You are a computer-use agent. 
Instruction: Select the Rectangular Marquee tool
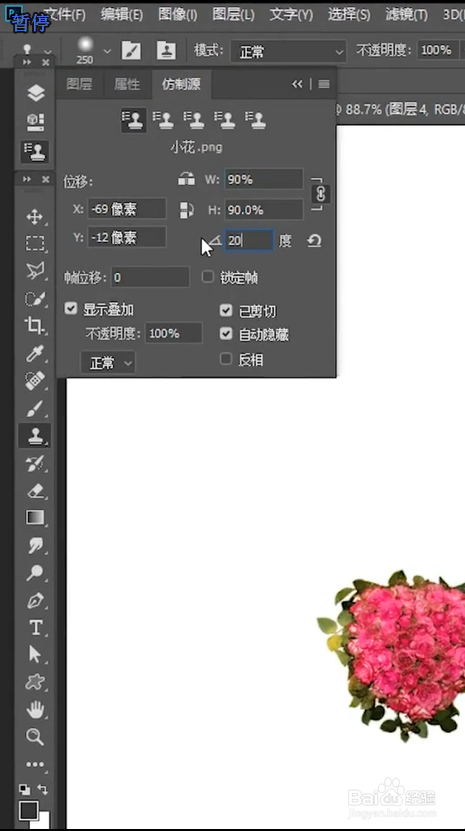[35, 243]
